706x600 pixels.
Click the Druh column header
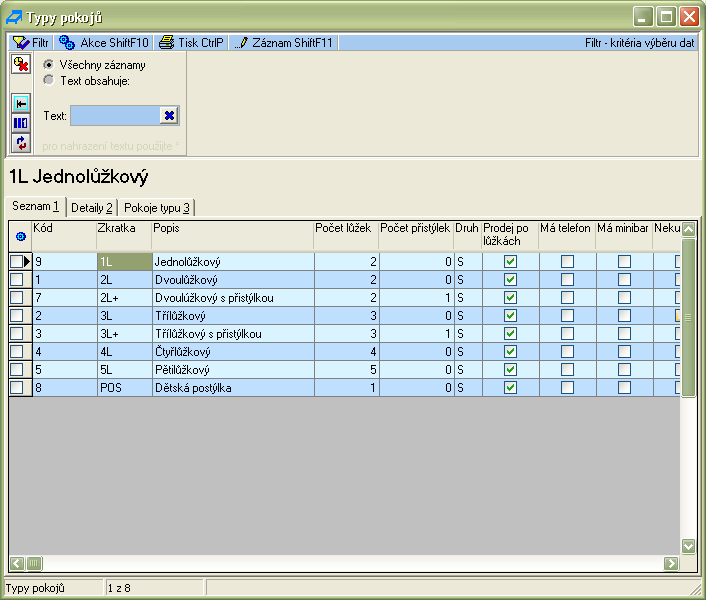[x=468, y=235]
